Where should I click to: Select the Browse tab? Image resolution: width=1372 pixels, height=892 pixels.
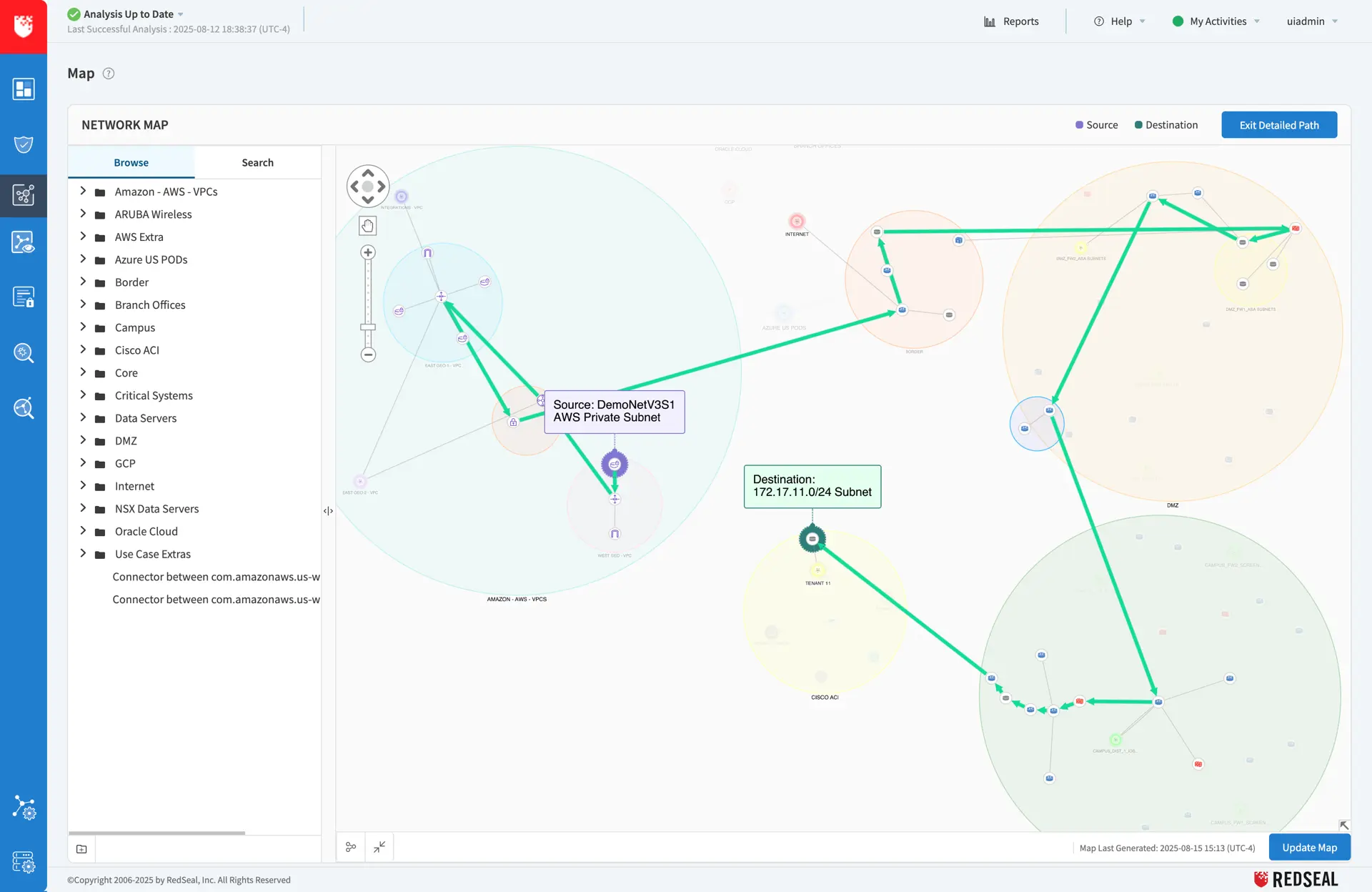(131, 163)
